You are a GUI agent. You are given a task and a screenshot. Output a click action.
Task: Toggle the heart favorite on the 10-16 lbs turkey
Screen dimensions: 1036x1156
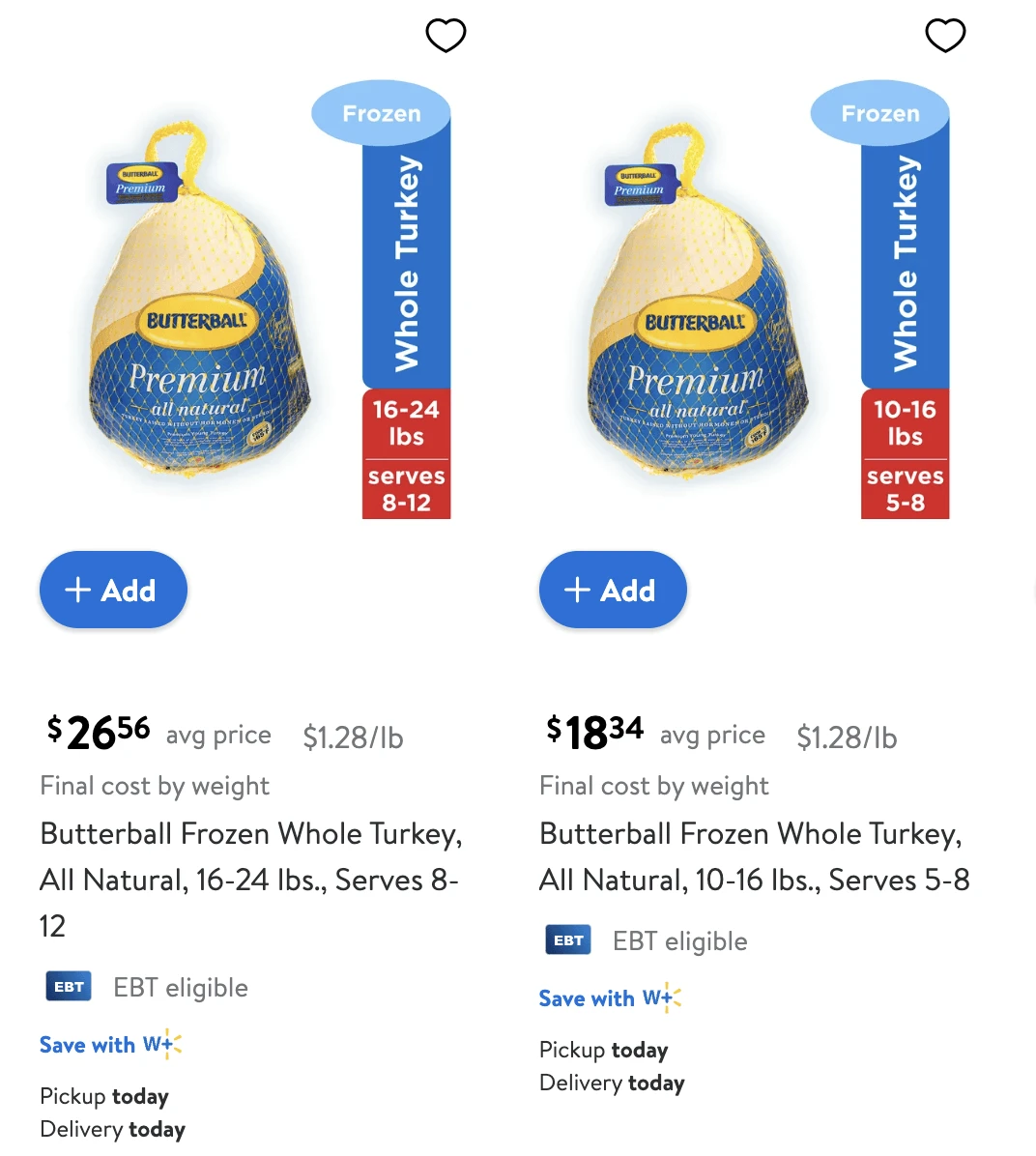tap(945, 36)
